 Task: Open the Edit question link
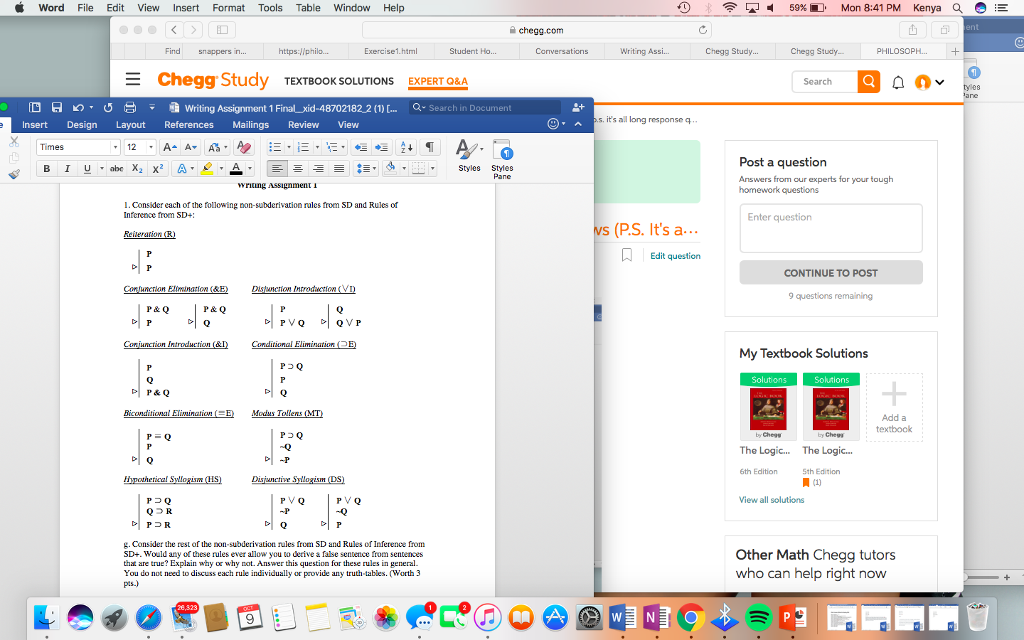click(675, 256)
